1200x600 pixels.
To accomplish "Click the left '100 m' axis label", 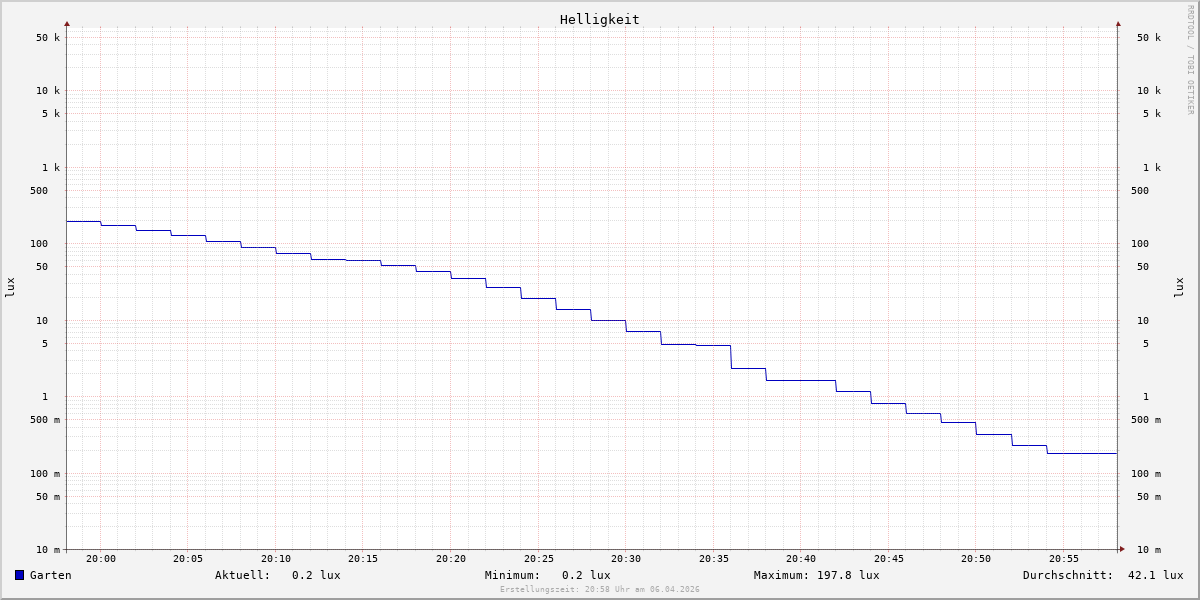I will click(x=45, y=474).
